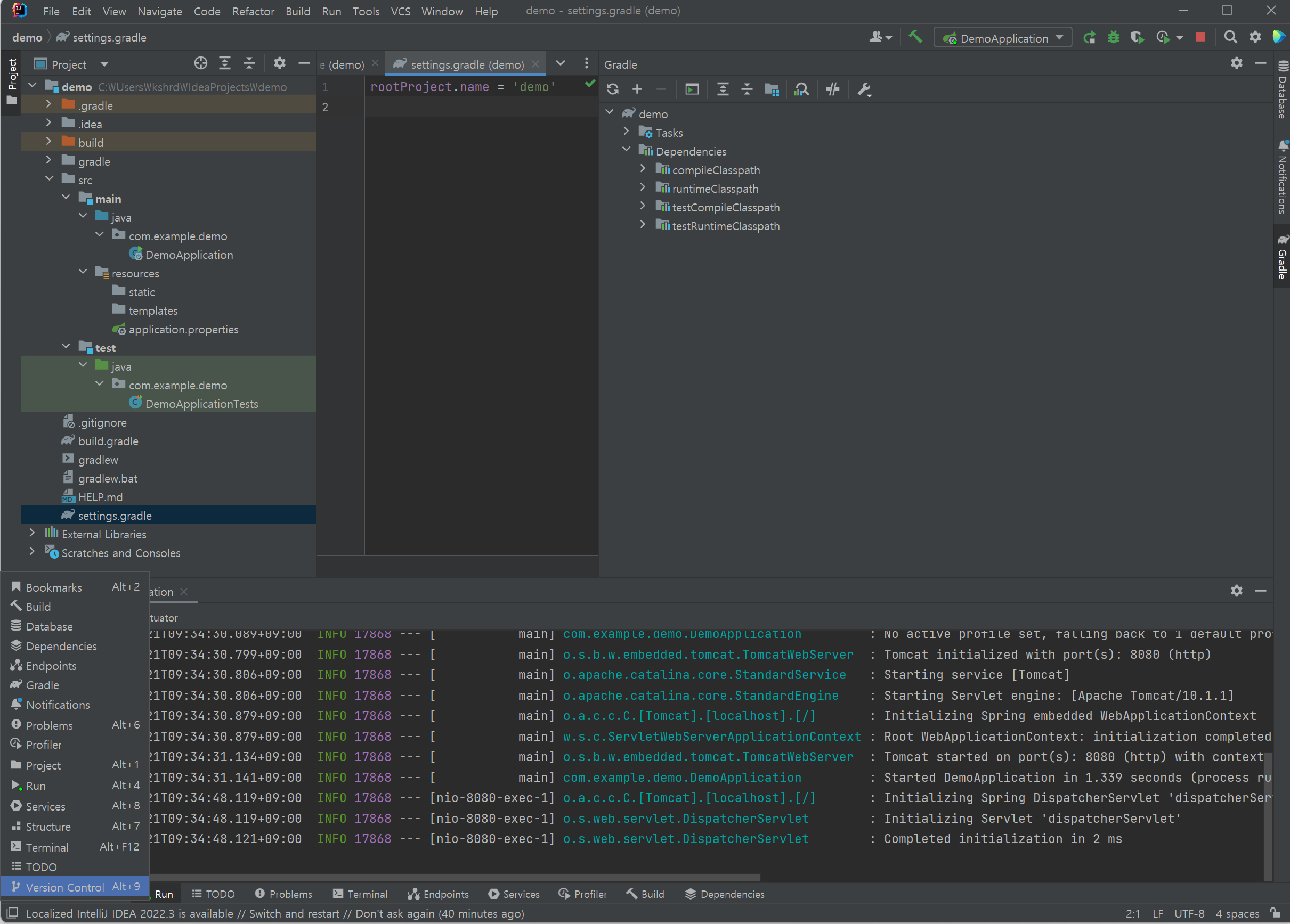Collapse the Gradle Dependencies node

pos(626,150)
